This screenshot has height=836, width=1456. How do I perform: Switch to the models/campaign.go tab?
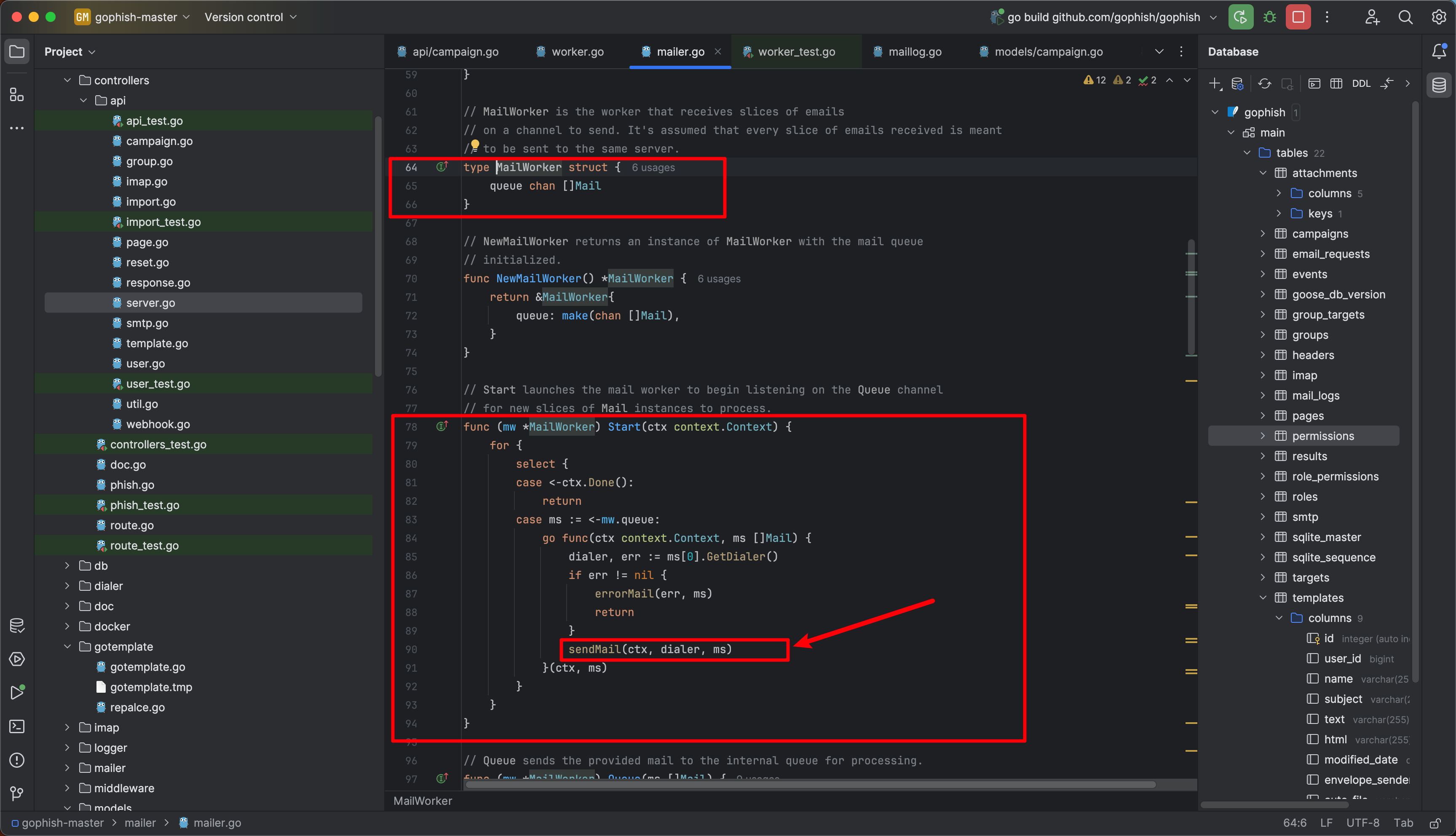click(1041, 52)
